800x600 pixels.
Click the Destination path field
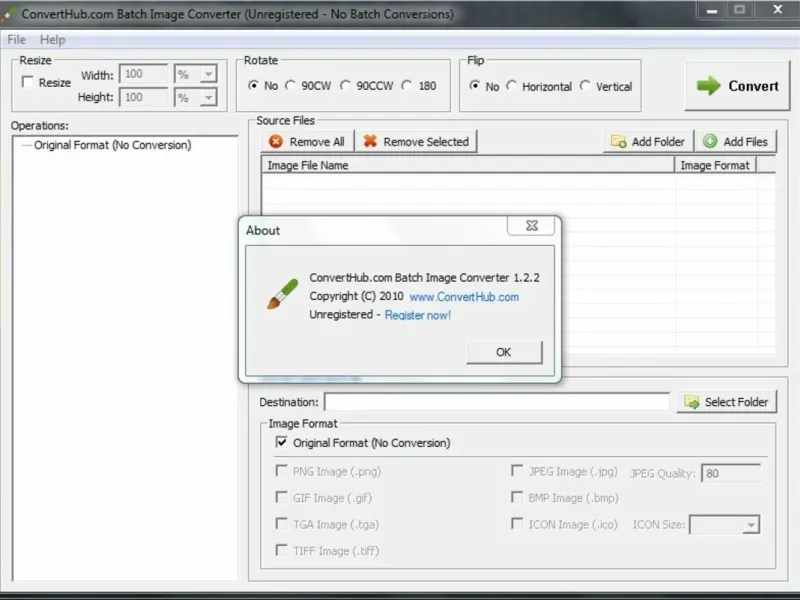(x=497, y=402)
